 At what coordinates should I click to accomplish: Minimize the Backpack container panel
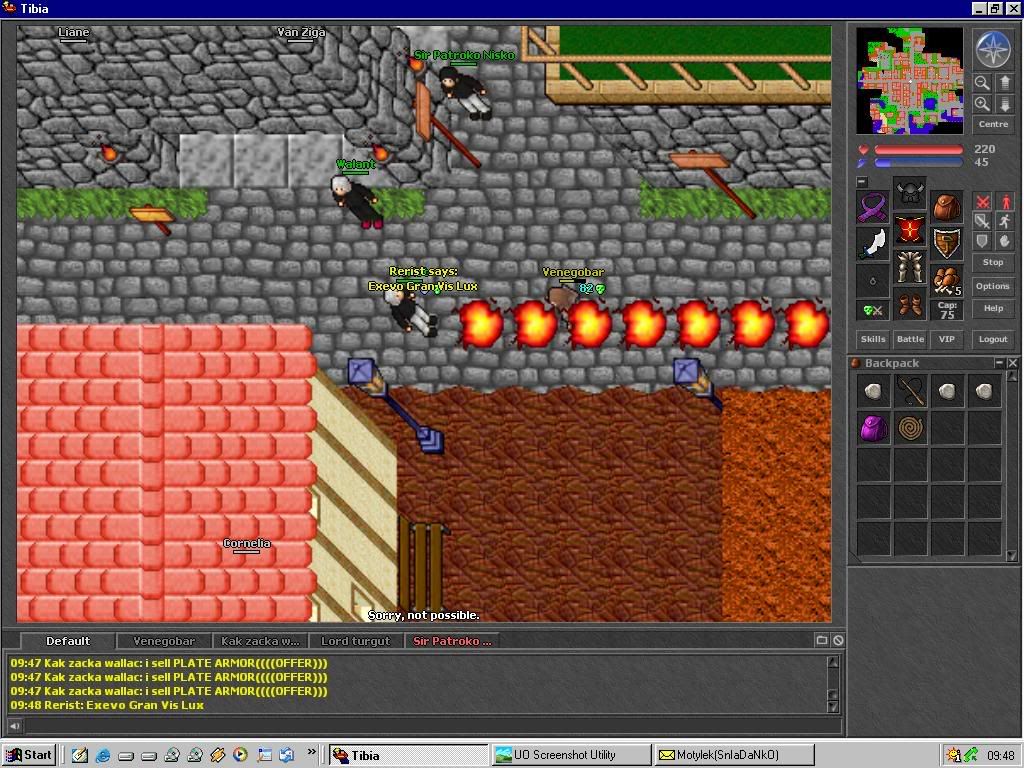(999, 362)
